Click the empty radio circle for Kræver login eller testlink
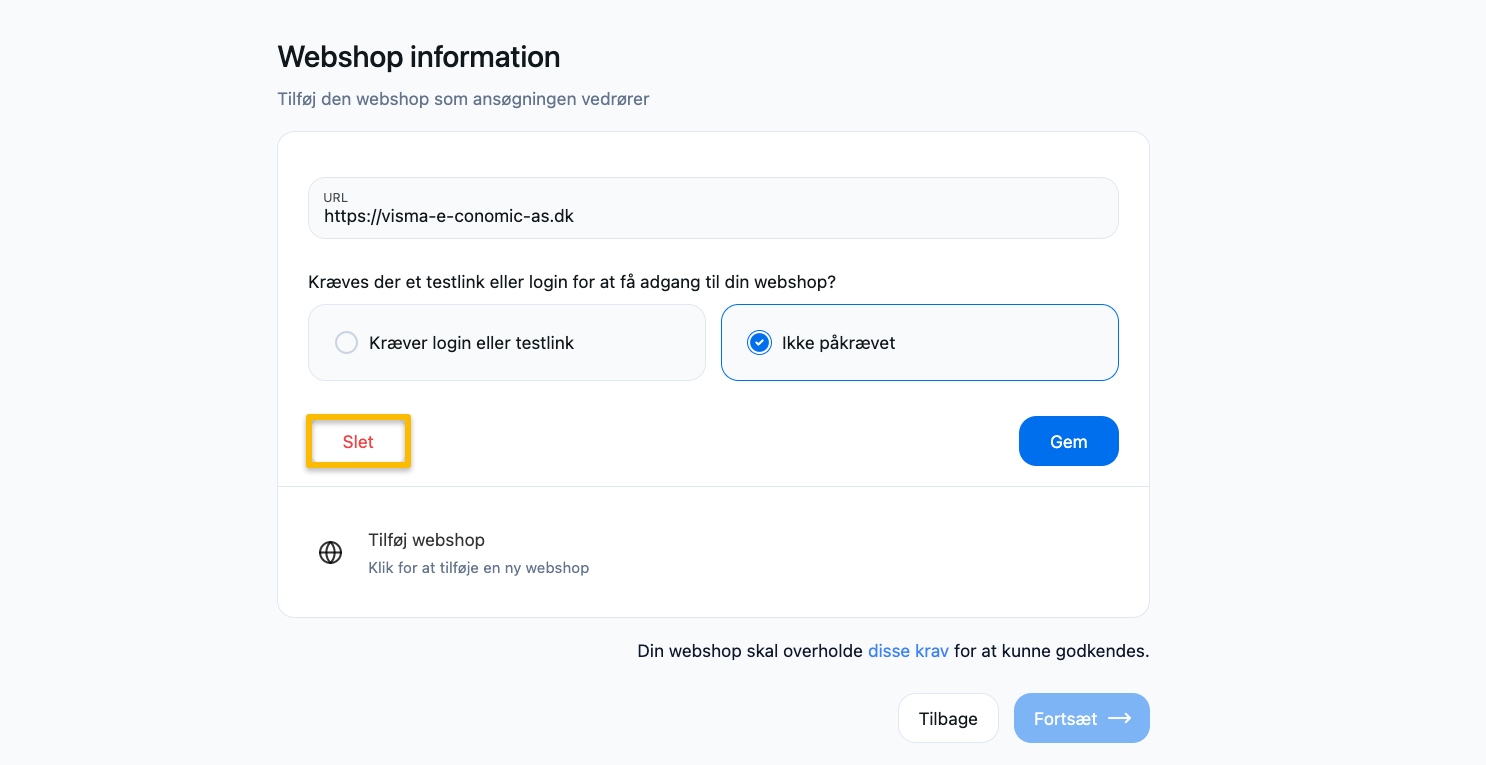 point(346,342)
